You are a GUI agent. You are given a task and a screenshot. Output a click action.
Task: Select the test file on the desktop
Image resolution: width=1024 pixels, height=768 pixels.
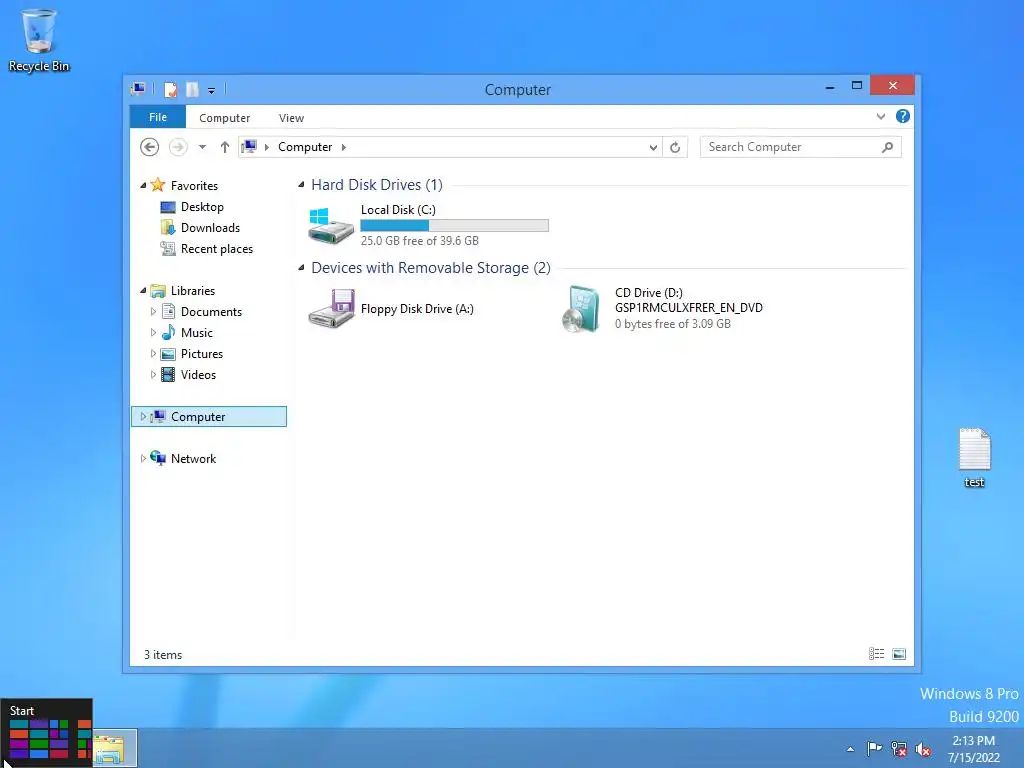[x=974, y=458]
